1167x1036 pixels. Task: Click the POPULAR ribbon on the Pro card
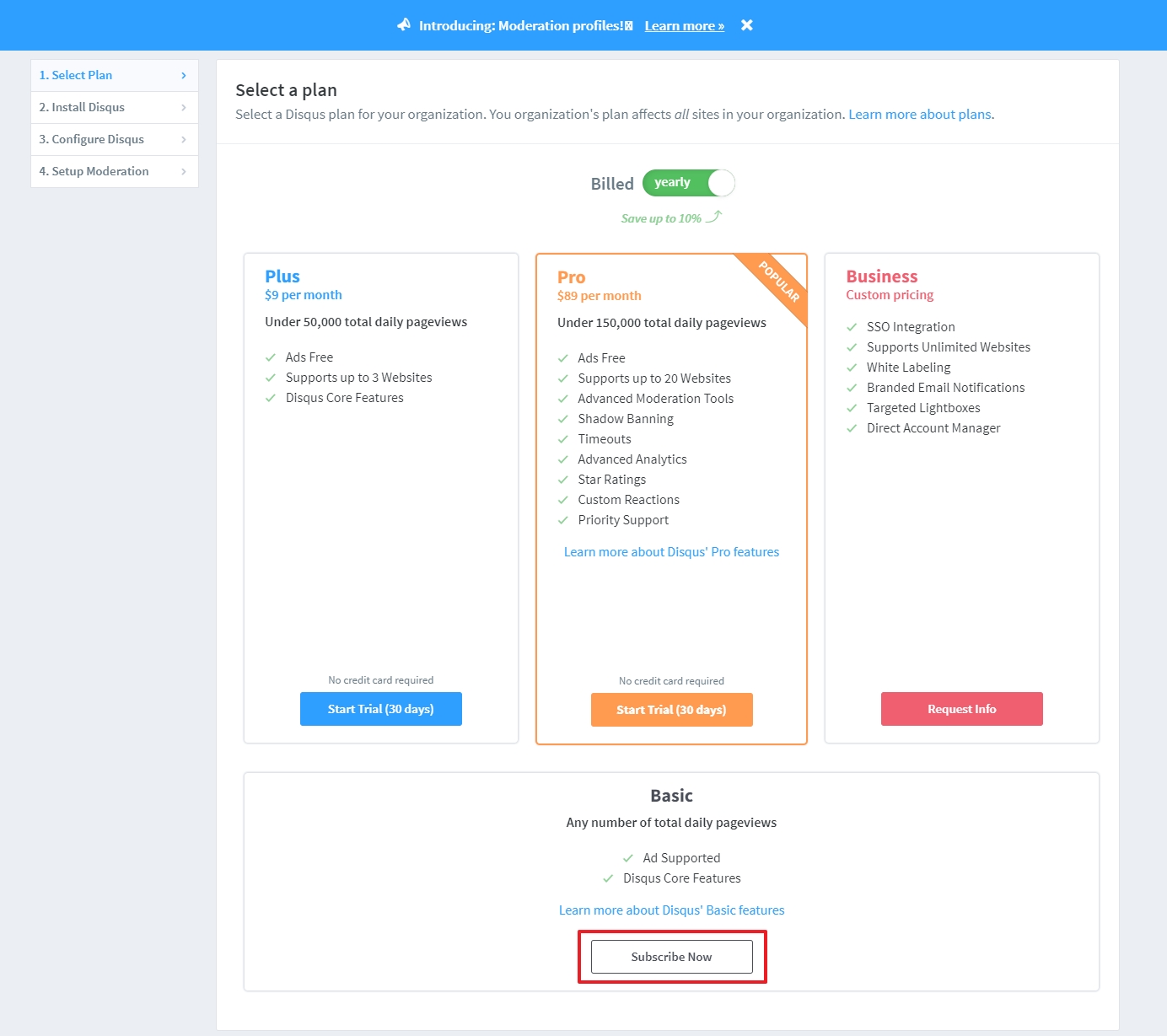(x=779, y=282)
